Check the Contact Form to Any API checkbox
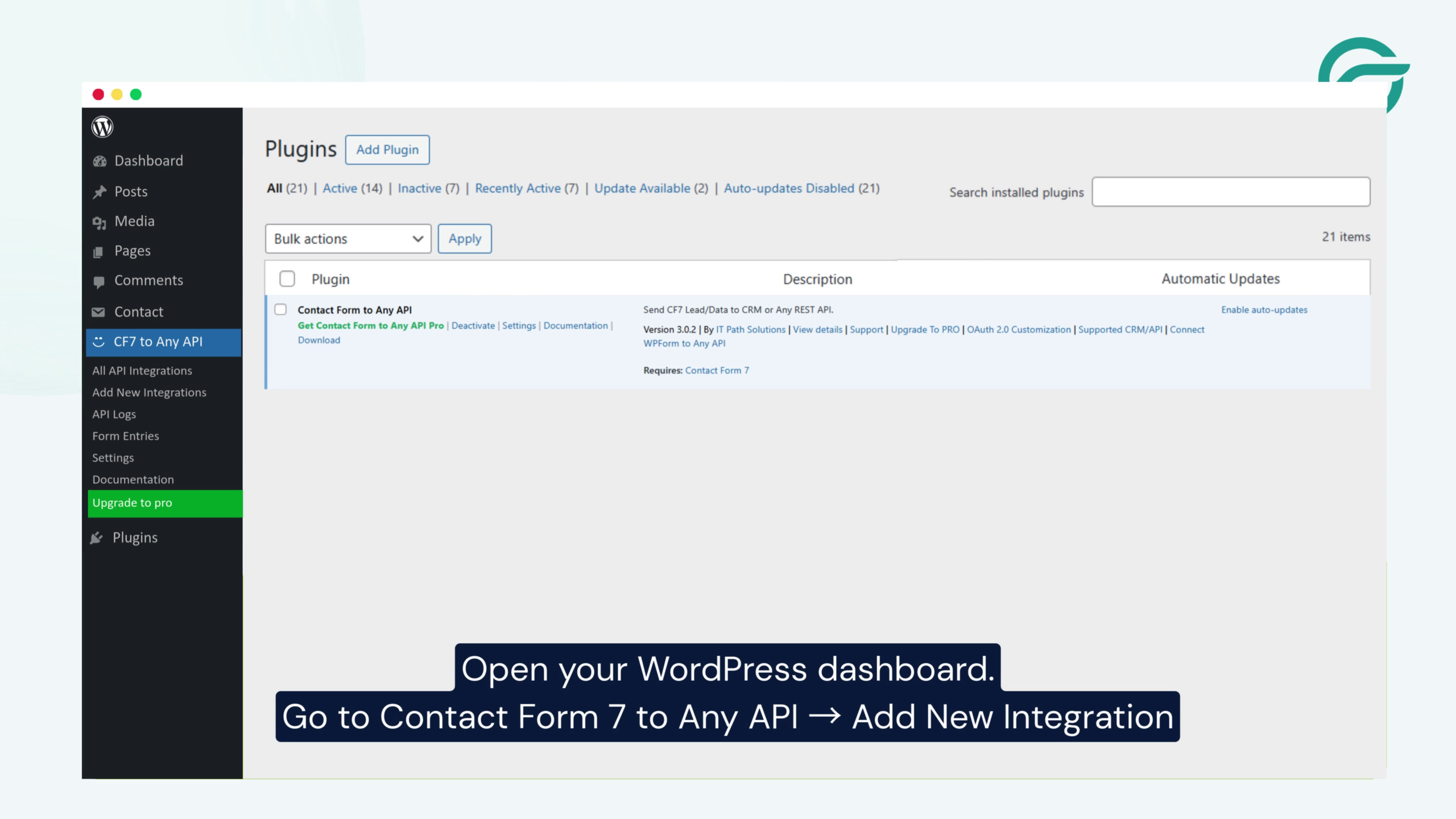 point(281,309)
